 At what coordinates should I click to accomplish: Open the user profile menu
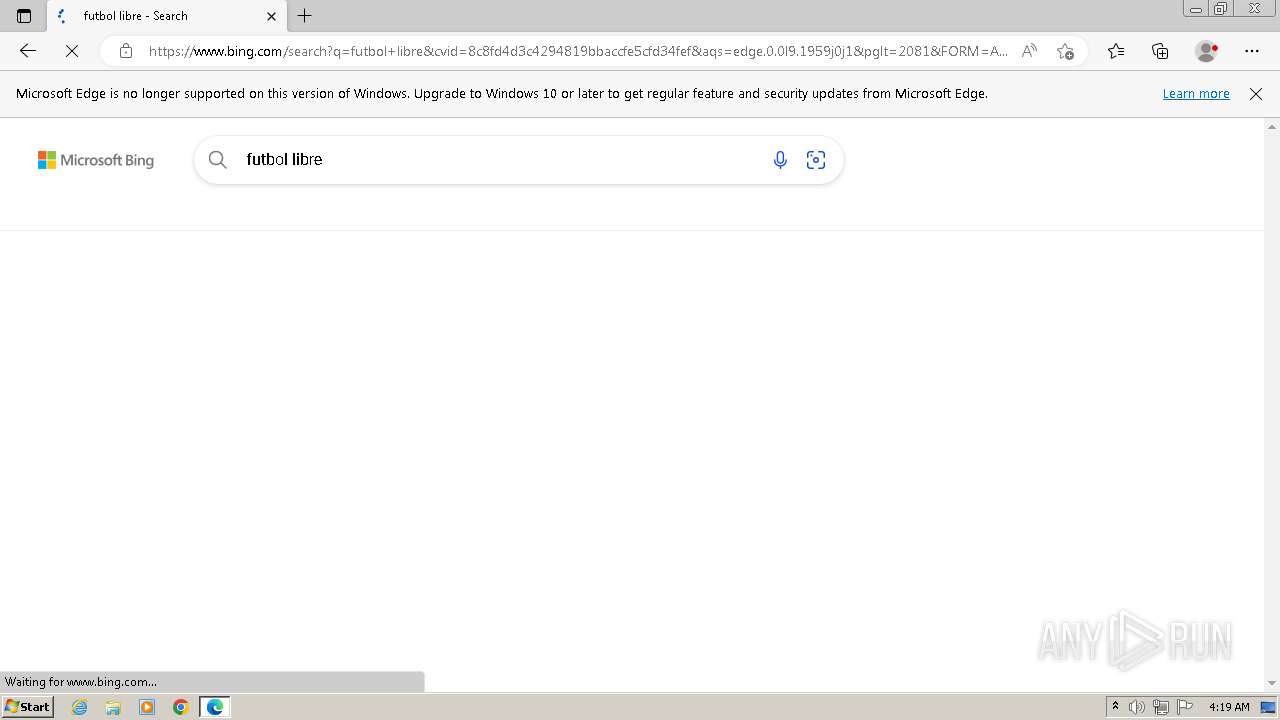(1207, 51)
